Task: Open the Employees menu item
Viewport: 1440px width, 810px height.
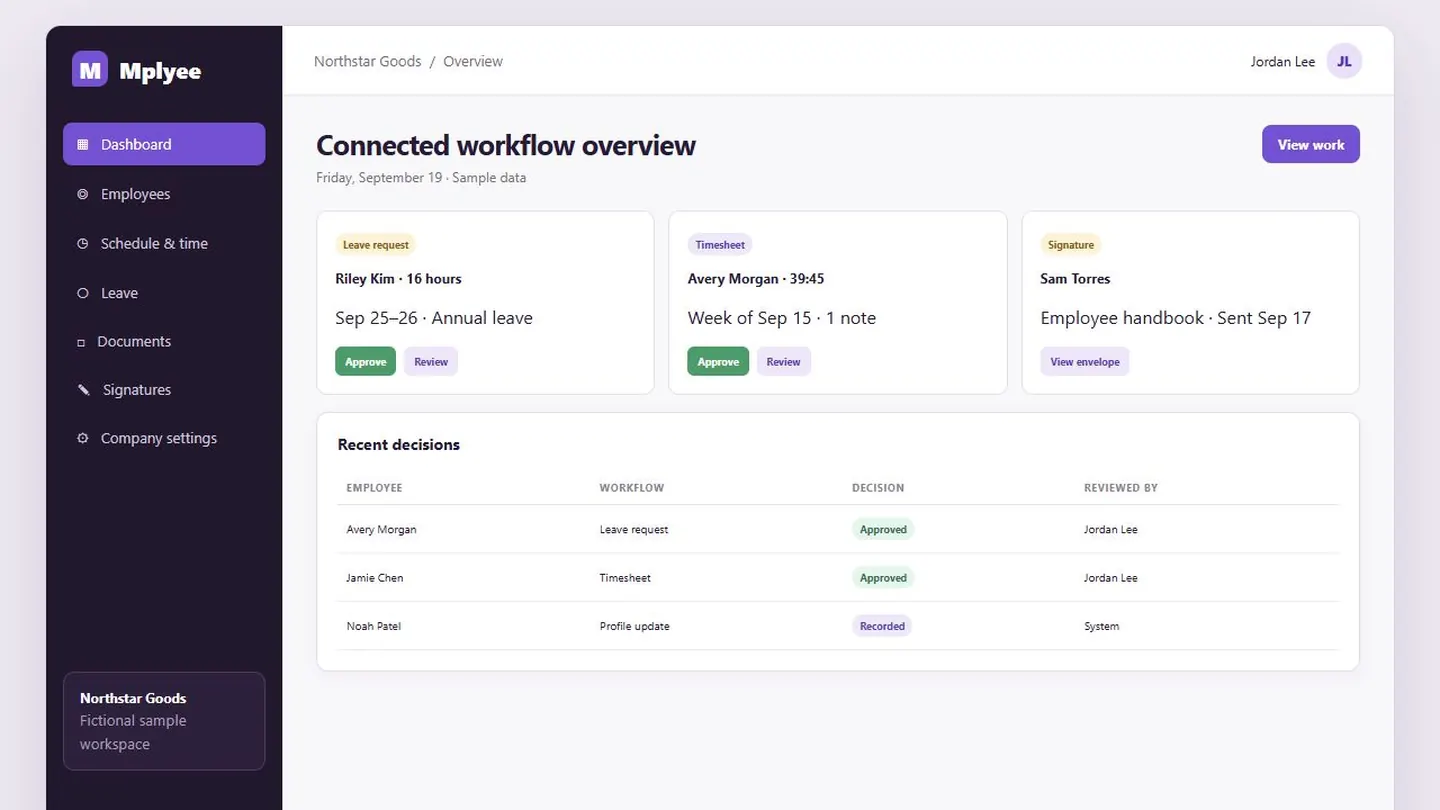Action: [x=164, y=194]
